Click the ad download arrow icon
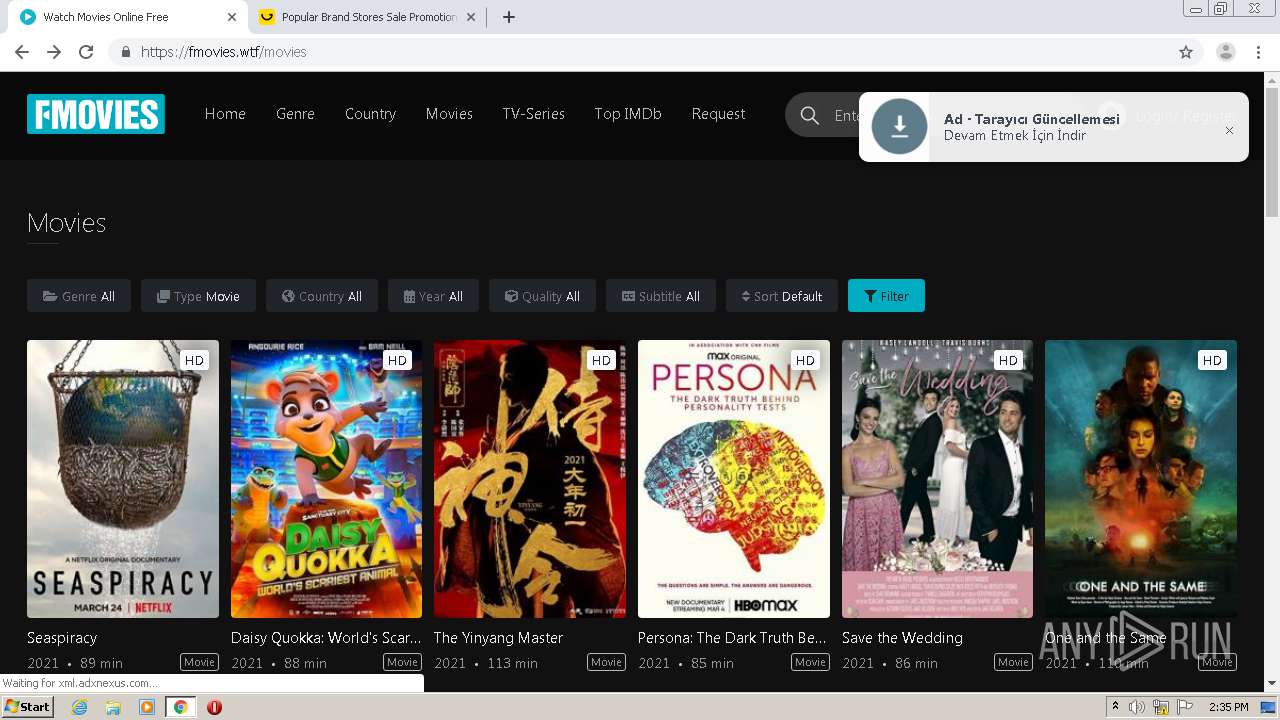 (899, 126)
